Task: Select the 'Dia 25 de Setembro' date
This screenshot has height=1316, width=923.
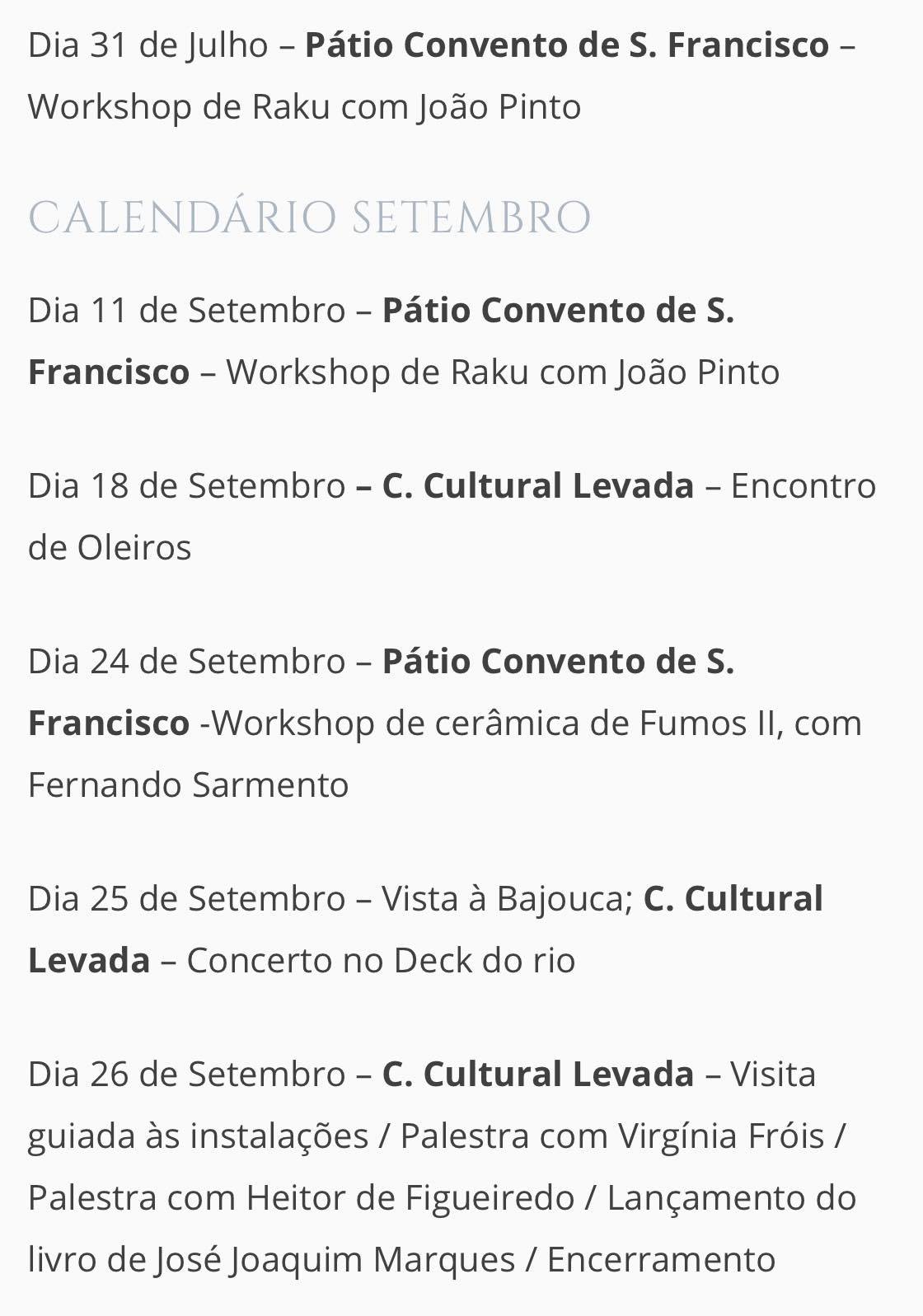Action: pos(187,898)
